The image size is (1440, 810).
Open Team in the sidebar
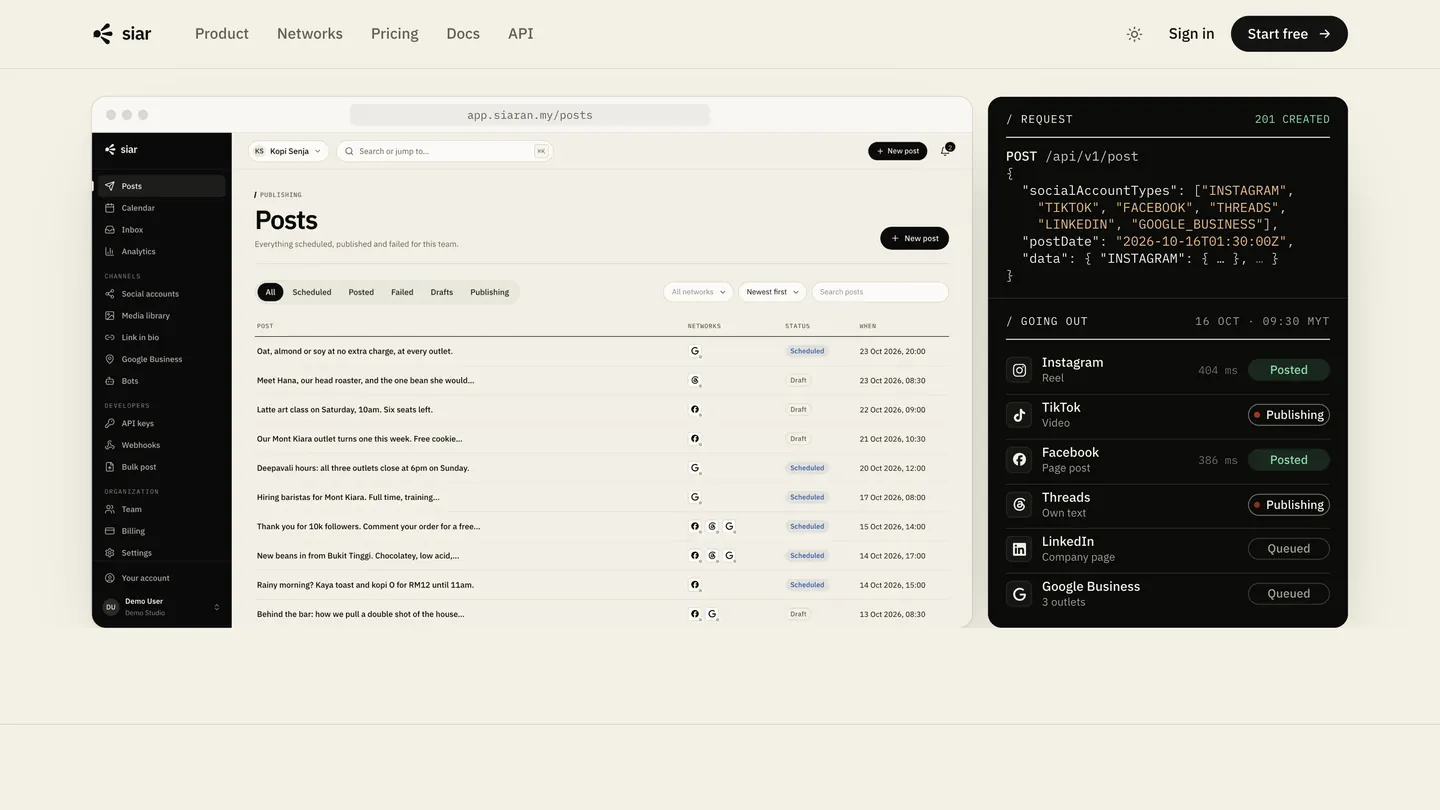coord(161,509)
